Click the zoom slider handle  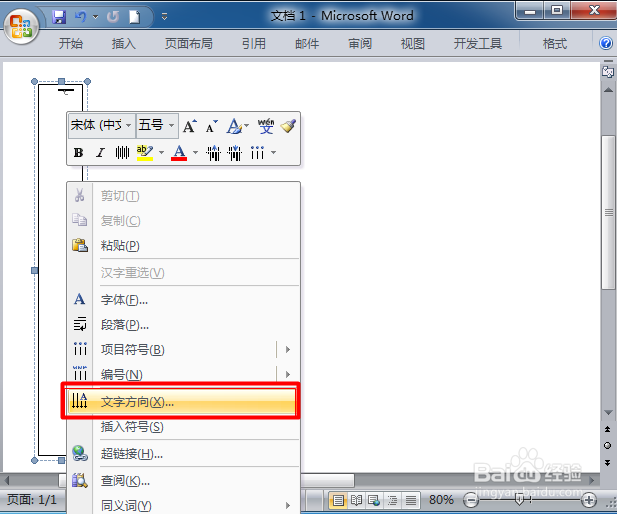pyautogui.click(x=519, y=500)
